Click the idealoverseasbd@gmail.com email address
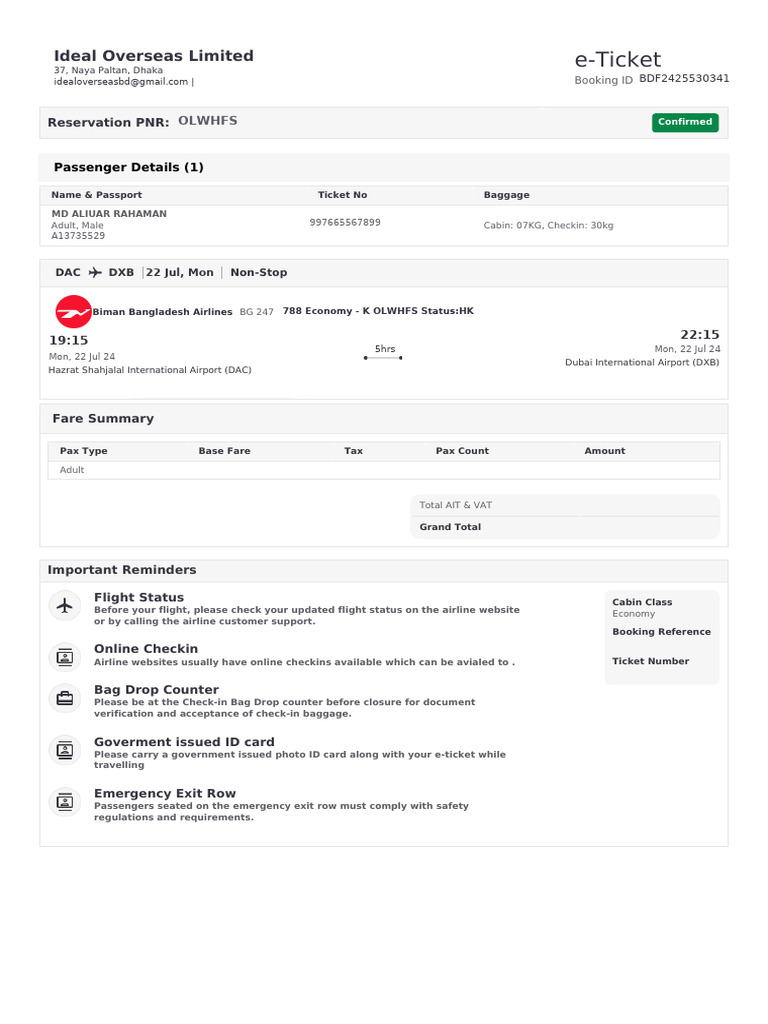The image size is (768, 1024). pyautogui.click(x=121, y=82)
